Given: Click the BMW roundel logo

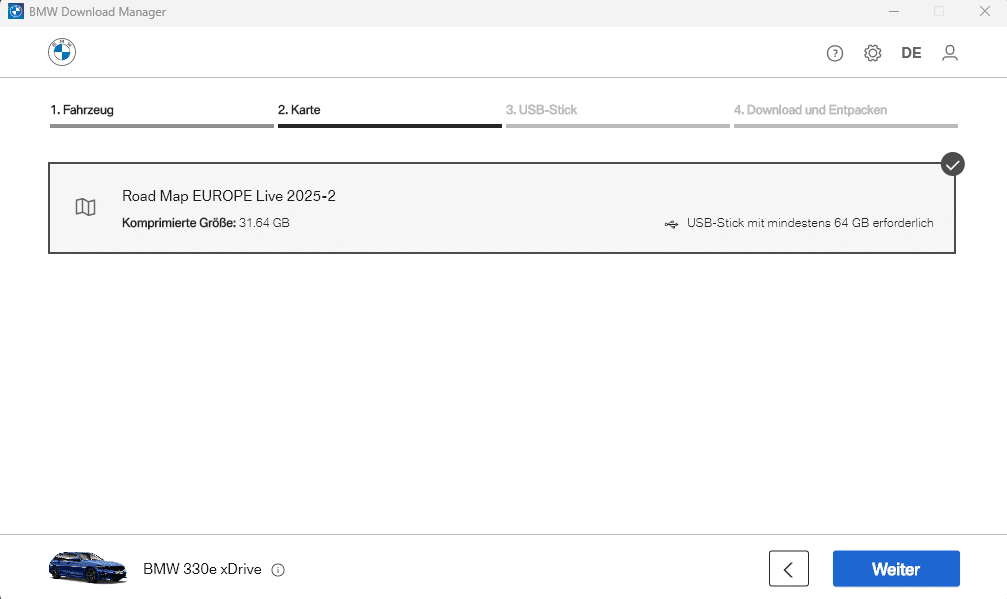Looking at the screenshot, I should pyautogui.click(x=62, y=52).
